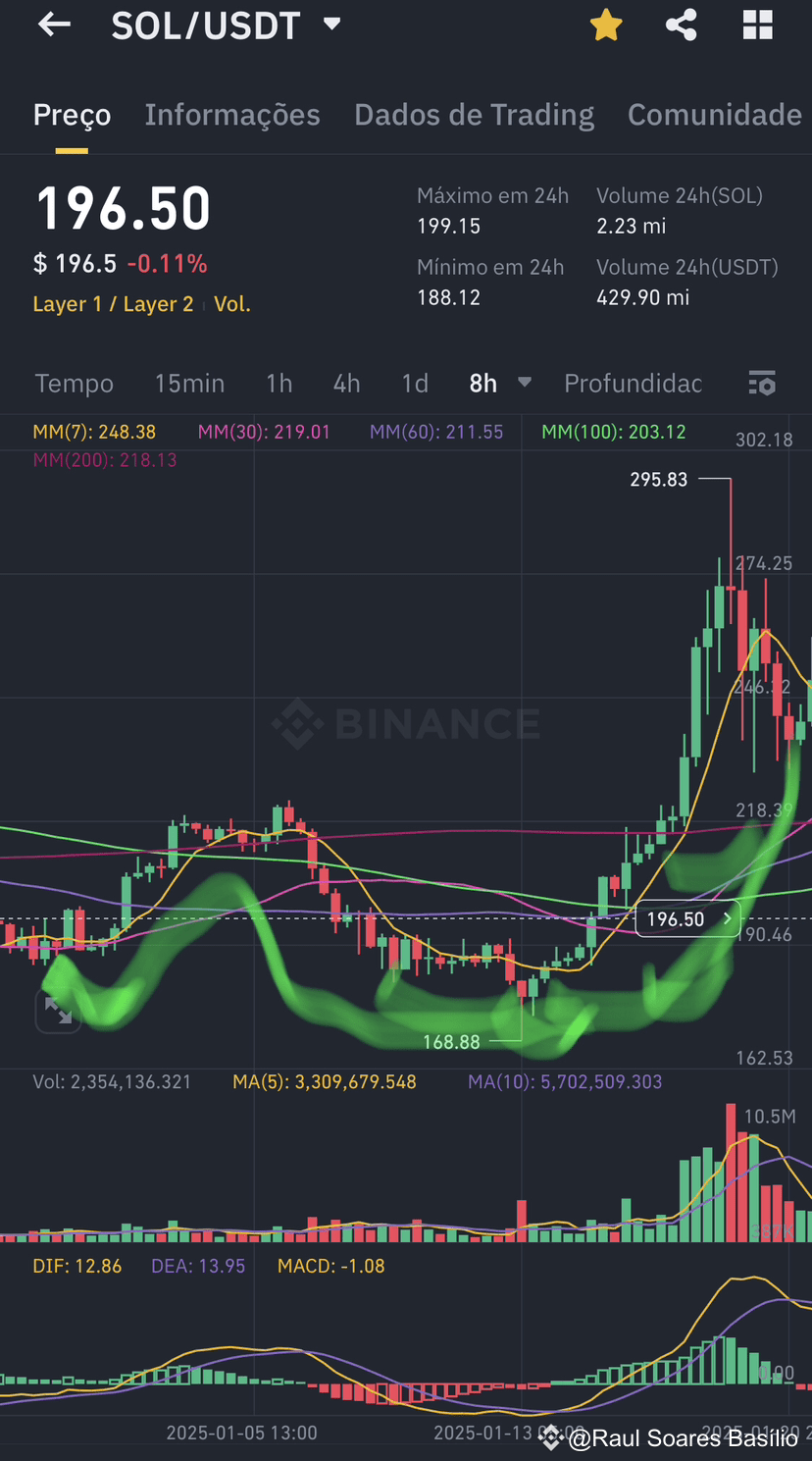812x1461 pixels.
Task: Select the 1h interval
Action: pyautogui.click(x=279, y=384)
